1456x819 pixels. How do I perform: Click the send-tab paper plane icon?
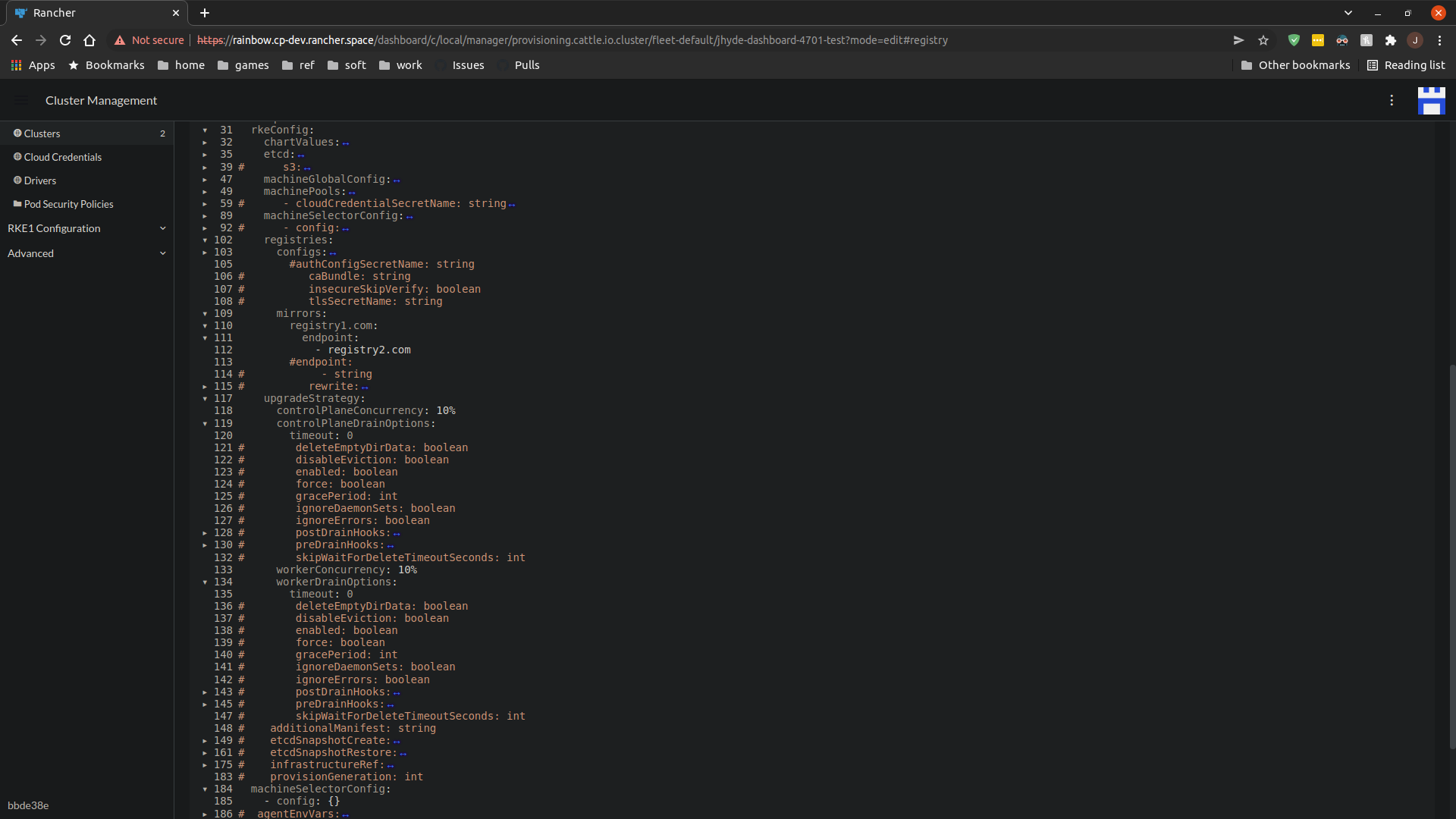(x=1238, y=40)
